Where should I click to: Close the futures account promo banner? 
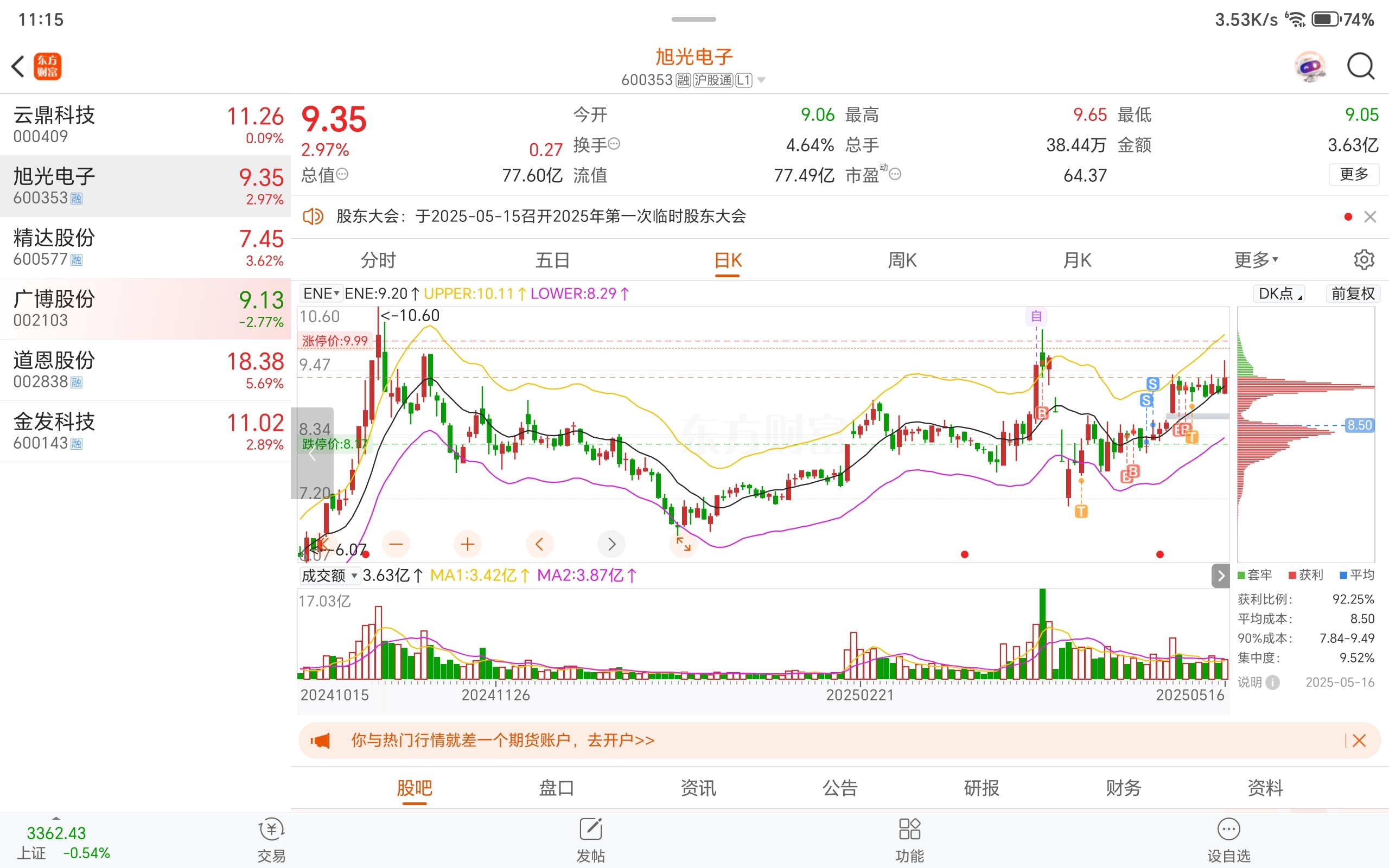point(1359,741)
